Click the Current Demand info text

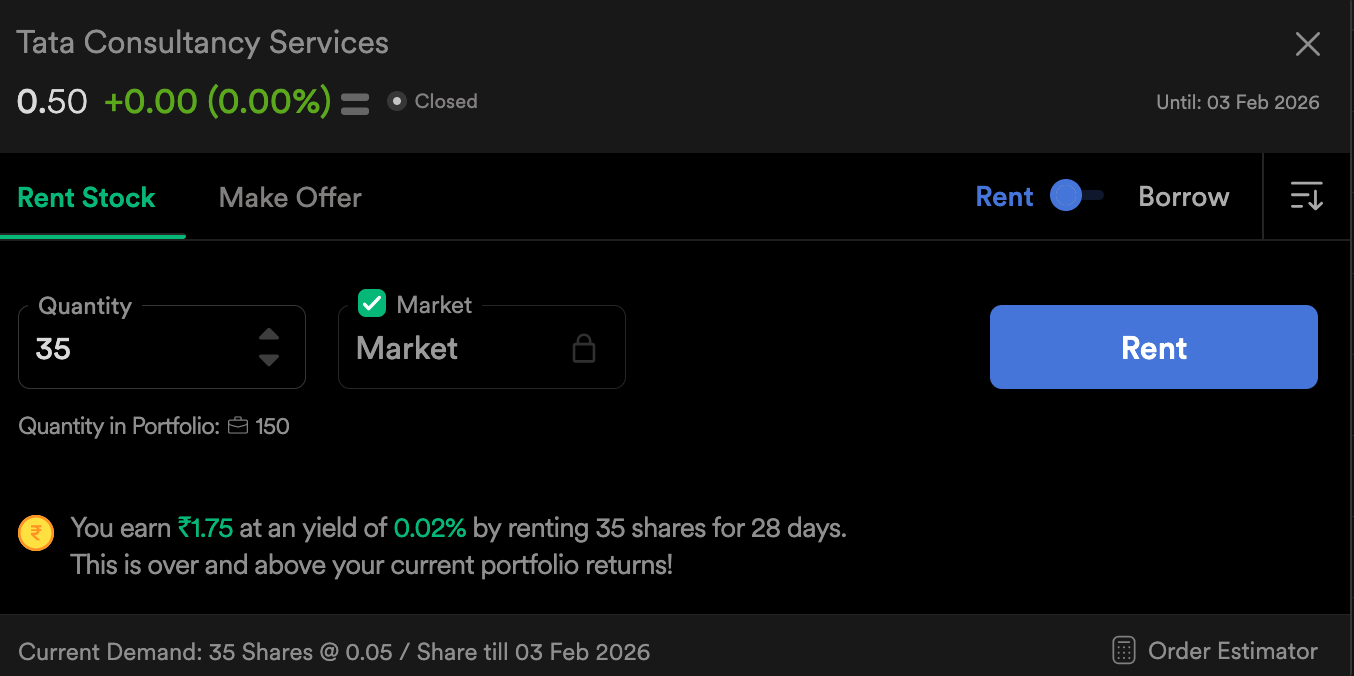click(334, 652)
